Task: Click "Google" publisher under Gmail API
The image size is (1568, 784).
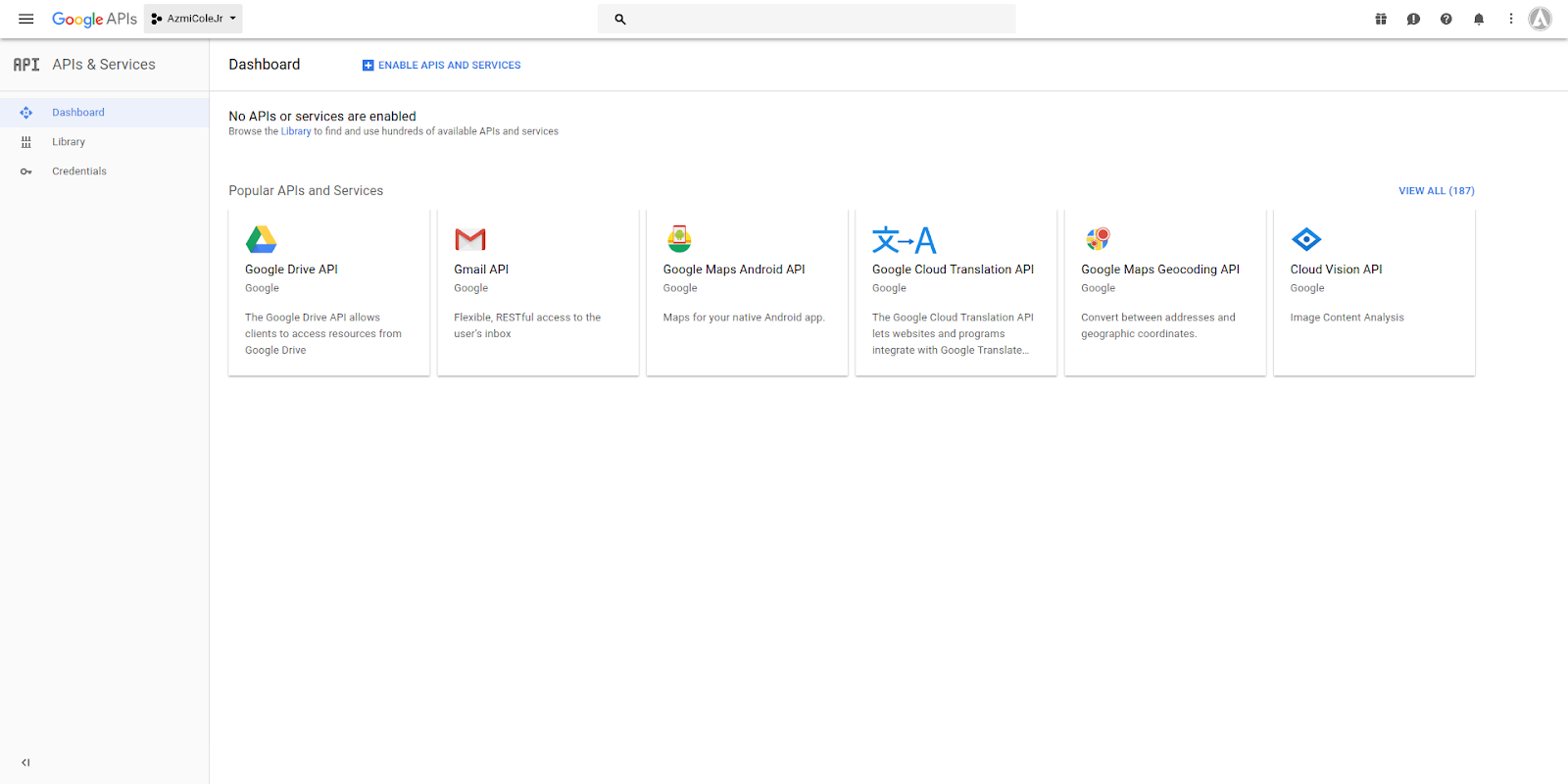Action: 471,288
